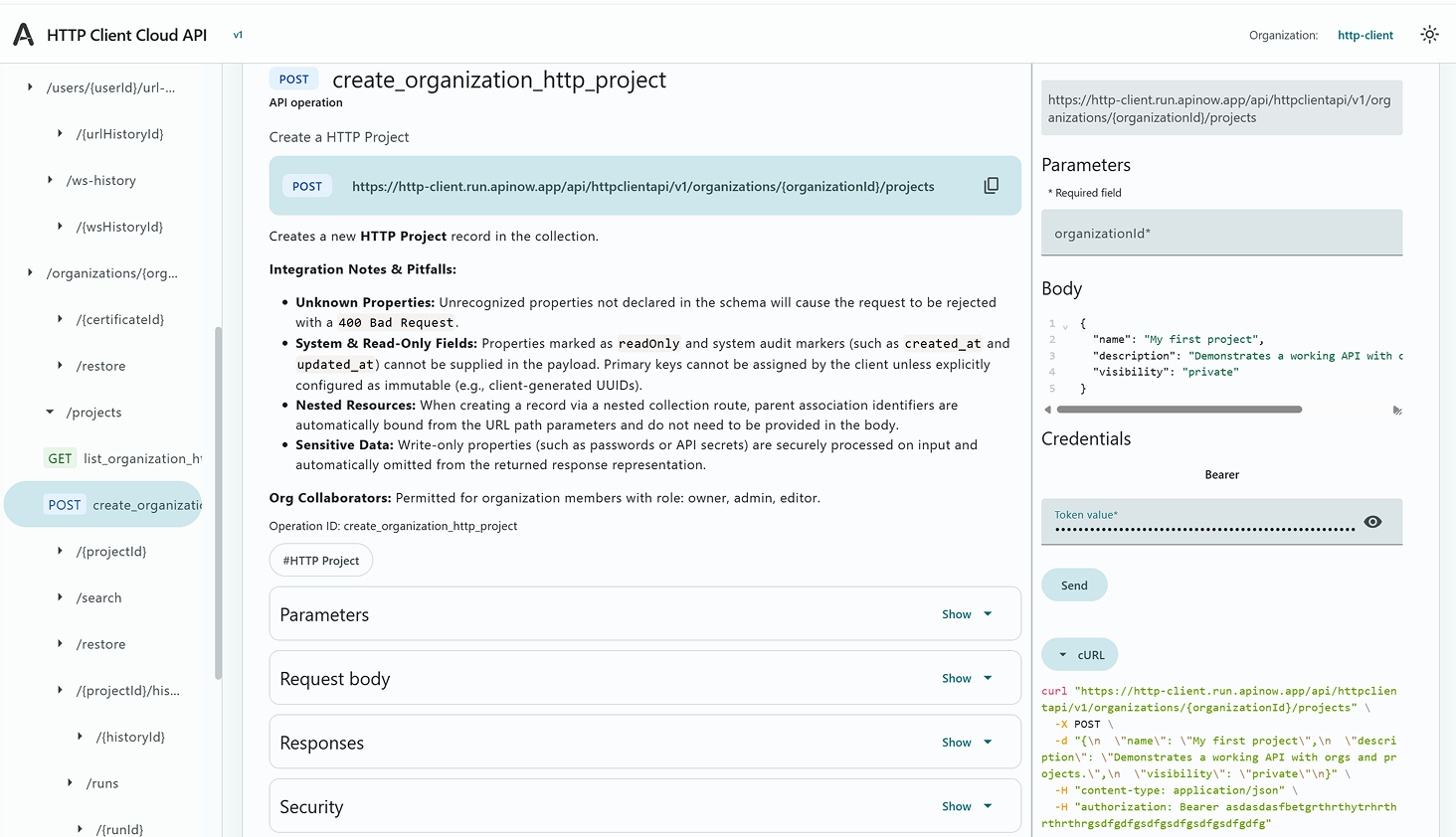Reveal the bearer token value
Viewport: 1456px width, 837px height.
[x=1372, y=522]
